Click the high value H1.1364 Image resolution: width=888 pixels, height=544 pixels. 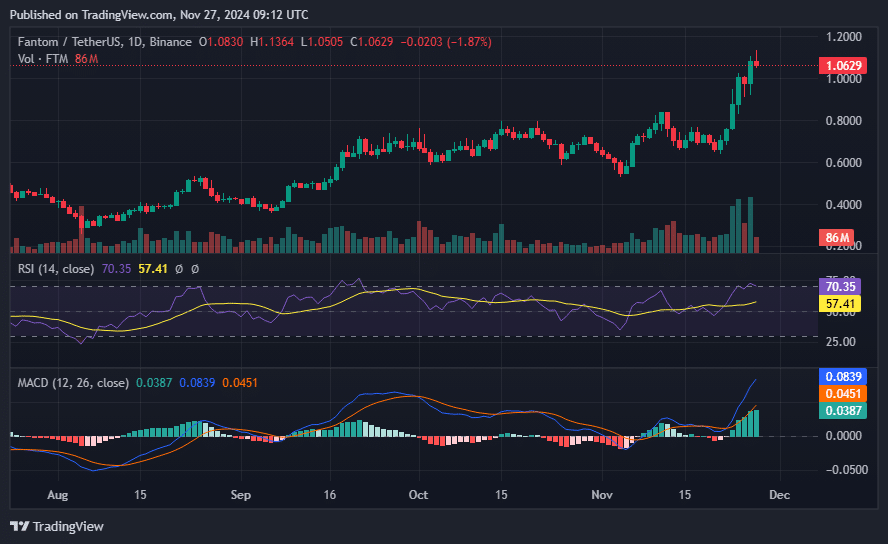click(272, 42)
